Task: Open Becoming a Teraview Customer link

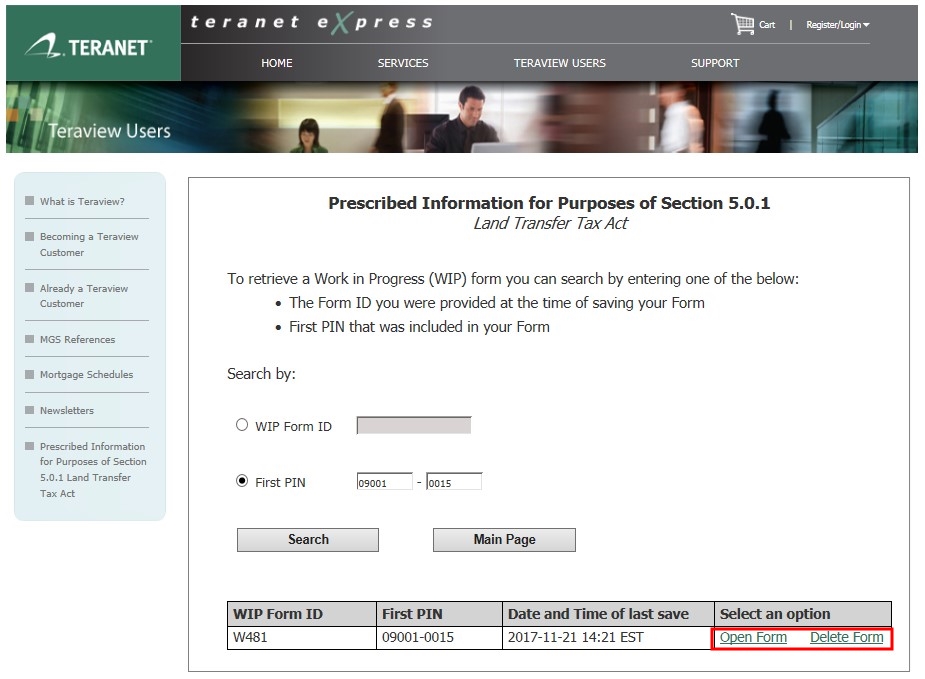Action: click(89, 245)
